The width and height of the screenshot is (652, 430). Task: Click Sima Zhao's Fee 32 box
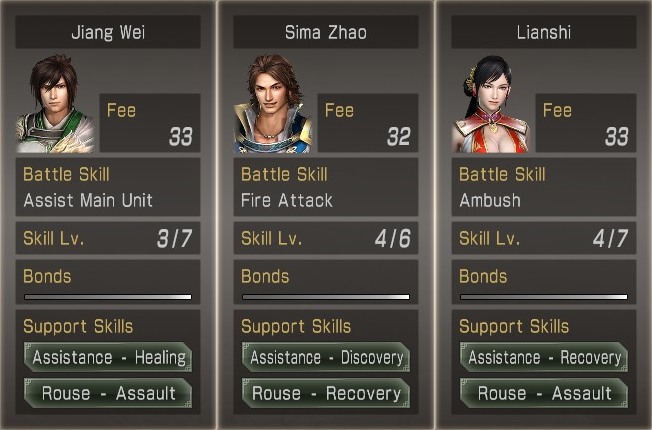point(368,123)
